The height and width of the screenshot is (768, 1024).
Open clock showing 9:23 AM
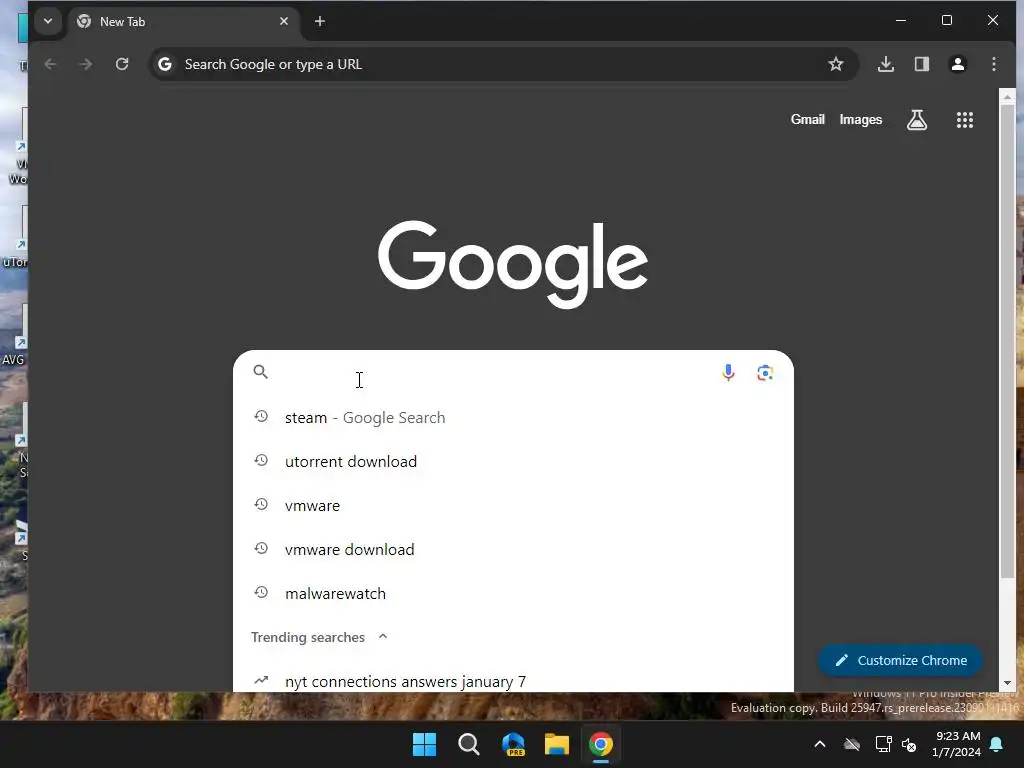point(956,744)
